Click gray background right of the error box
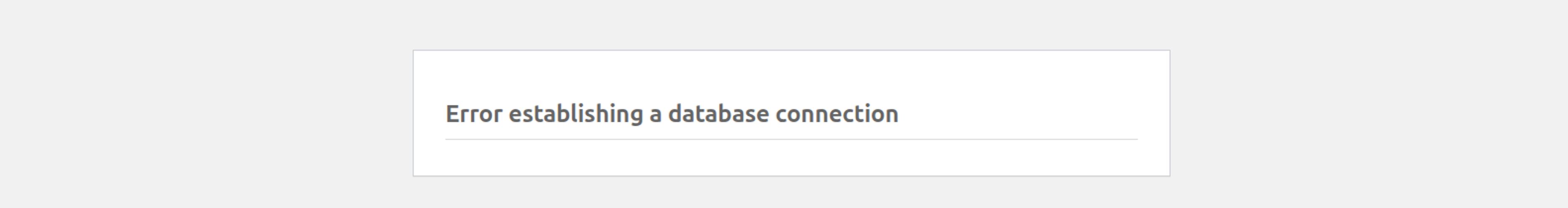Image resolution: width=1568 pixels, height=208 pixels. point(1369,114)
